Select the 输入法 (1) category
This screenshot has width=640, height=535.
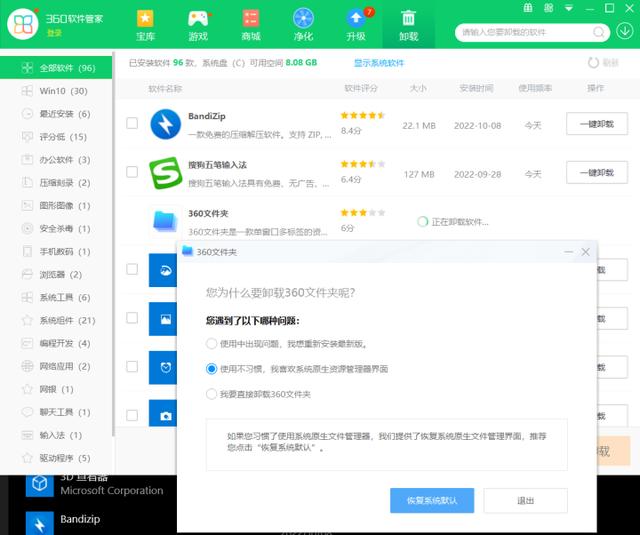(56, 435)
